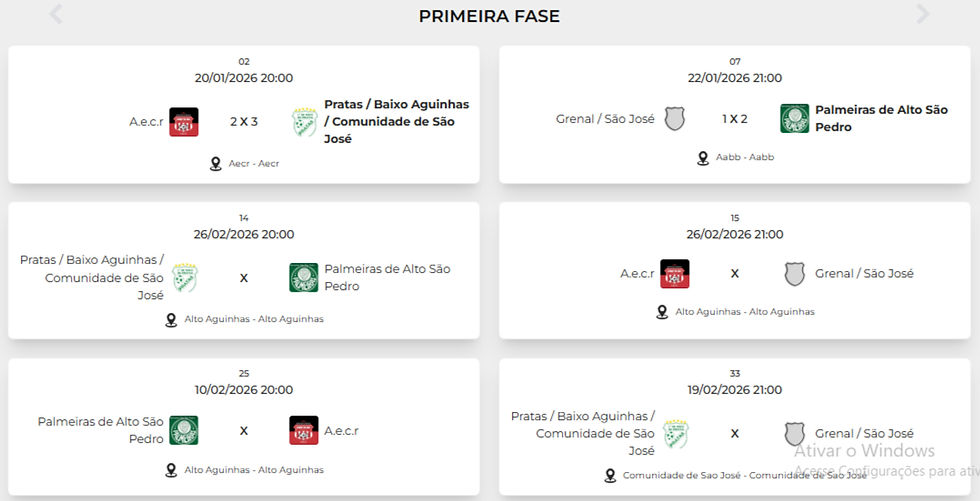Select the A.e.c.r crest in match 15
Image resolution: width=980 pixels, height=501 pixels.
[675, 274]
